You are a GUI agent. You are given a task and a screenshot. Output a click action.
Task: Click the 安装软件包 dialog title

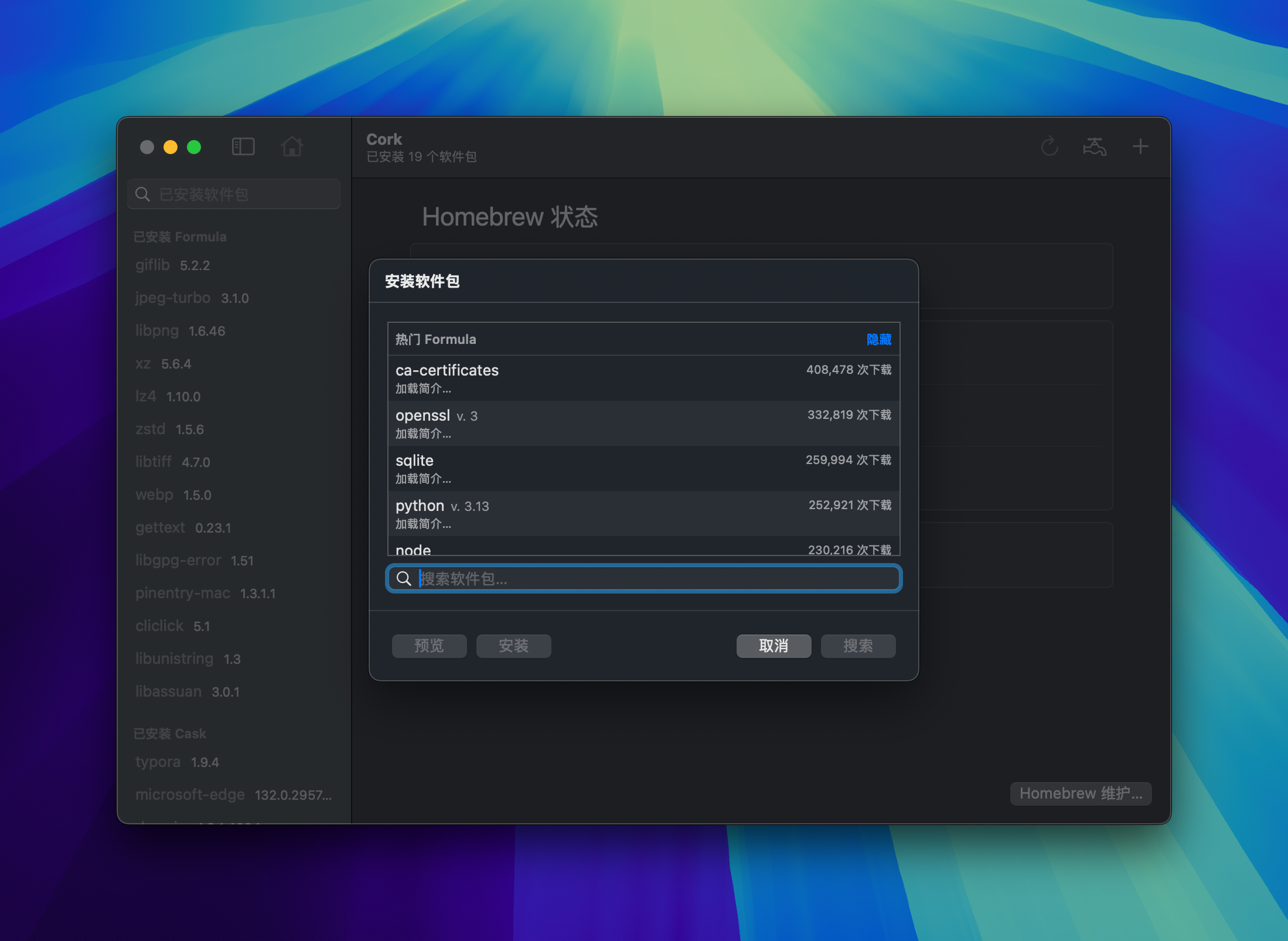(422, 281)
